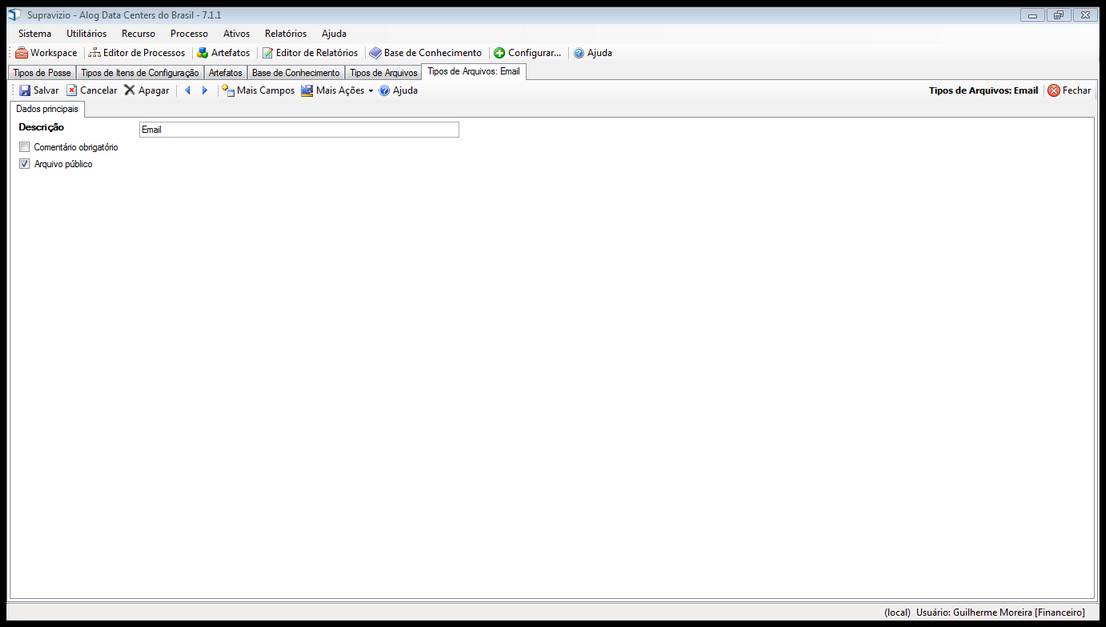Select the Dados principais tab
1106x627 pixels.
(46, 108)
